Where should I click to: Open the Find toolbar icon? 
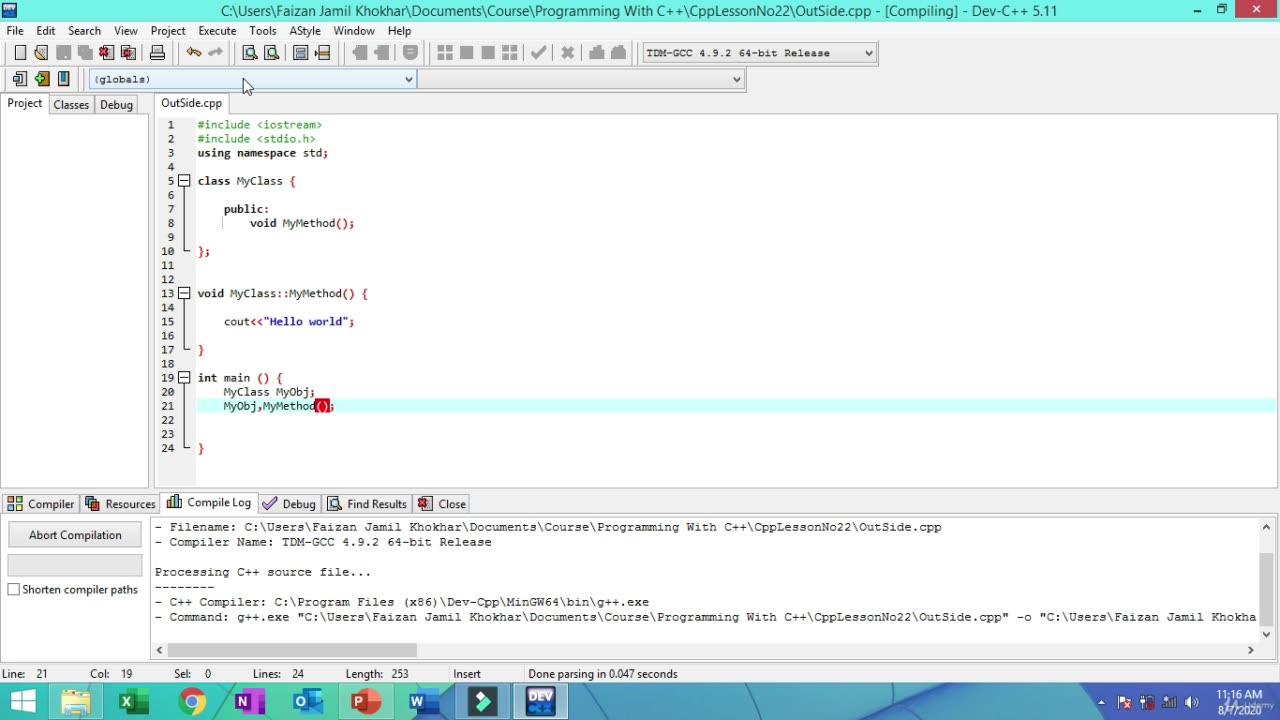pos(249,53)
